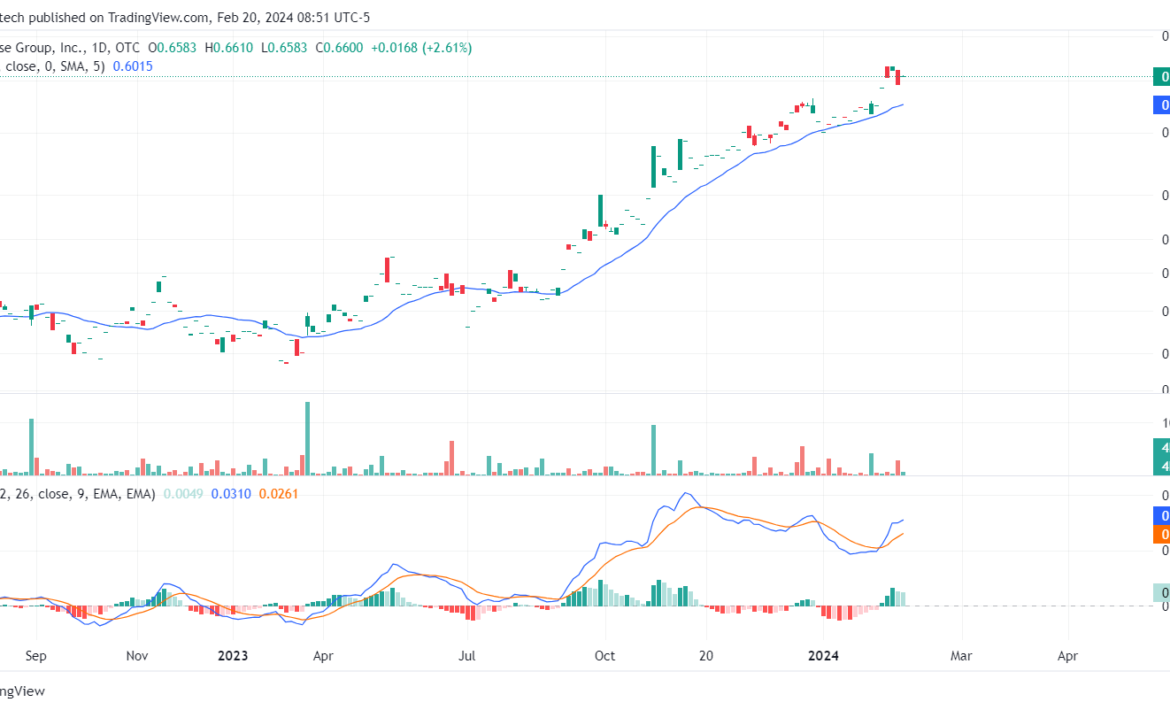
Task: Click the orange signal value tag on right axis
Action: [x=1161, y=535]
